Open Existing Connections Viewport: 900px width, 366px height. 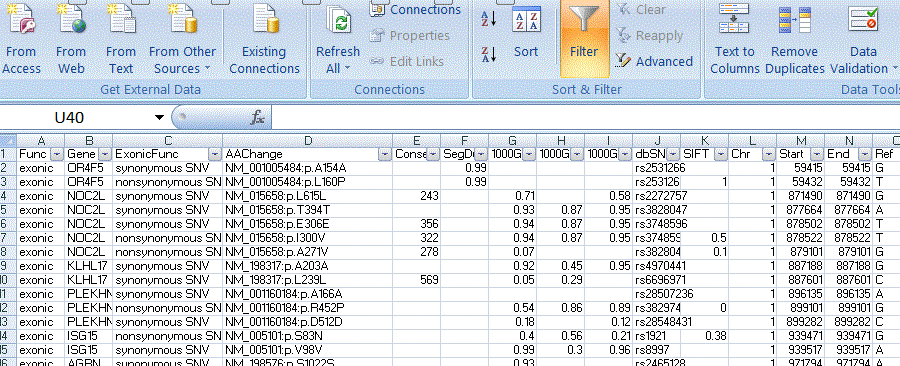[265, 40]
